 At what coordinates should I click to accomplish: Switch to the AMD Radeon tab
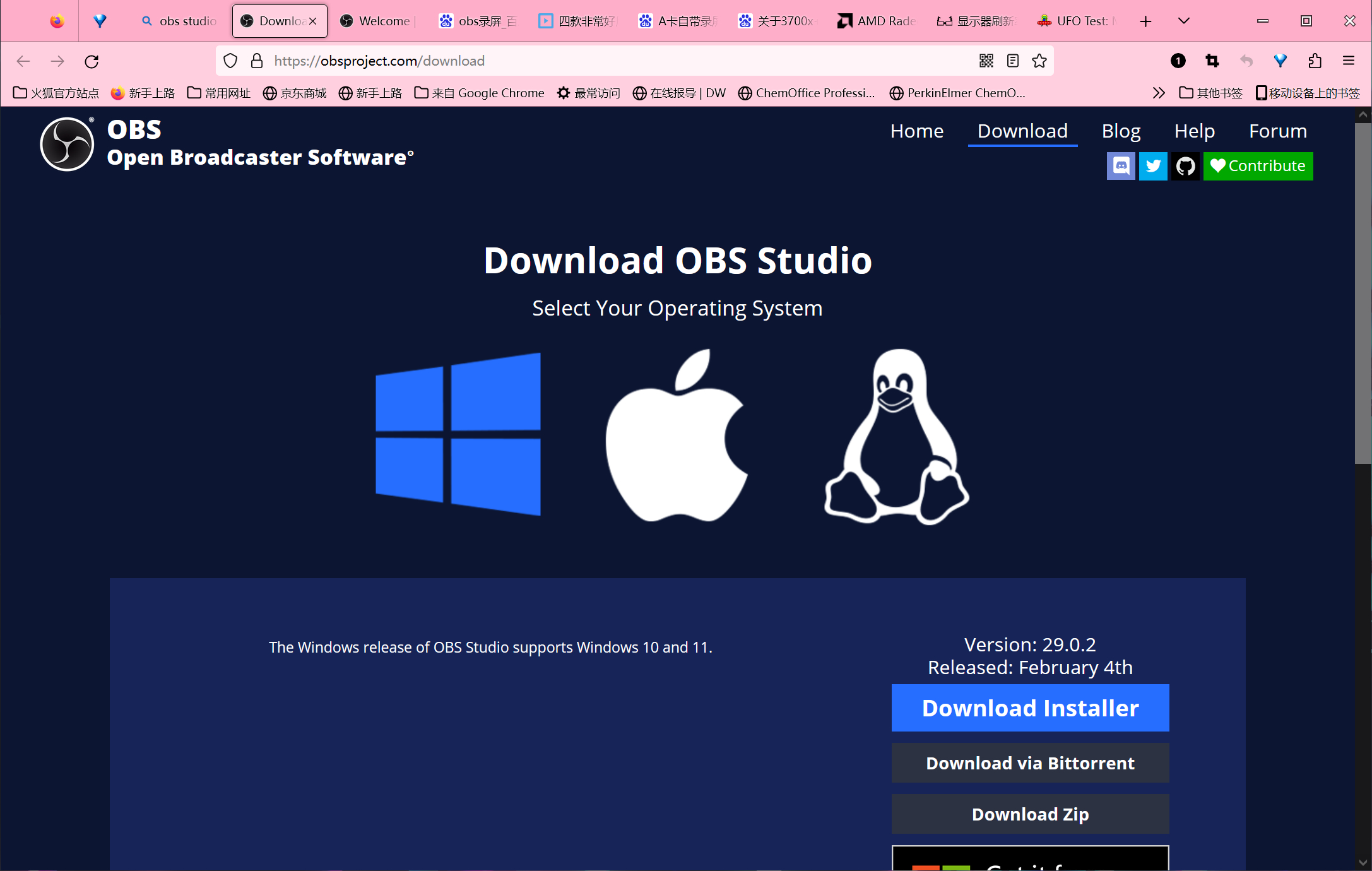point(878,21)
